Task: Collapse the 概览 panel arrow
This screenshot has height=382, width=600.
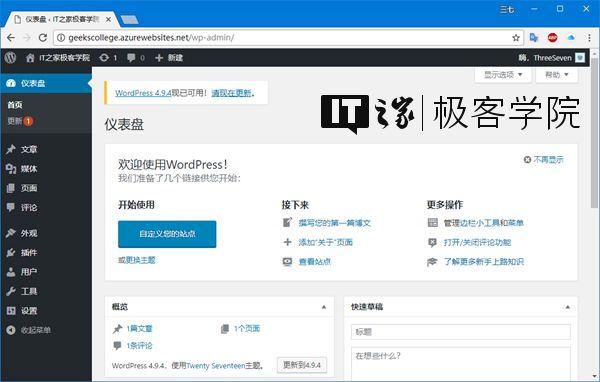Action: coord(324,307)
